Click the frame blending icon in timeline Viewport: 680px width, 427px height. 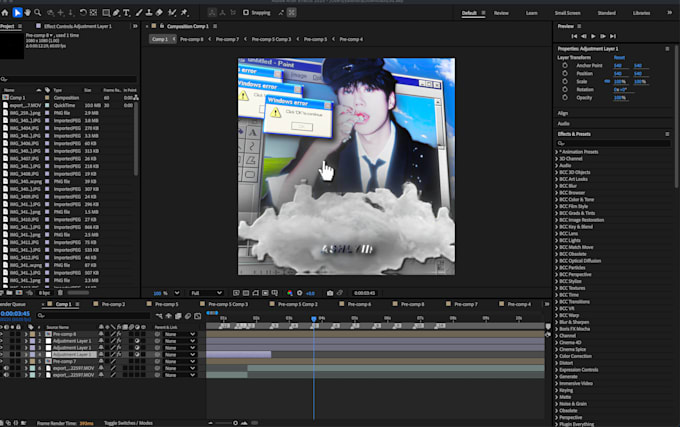(x=178, y=316)
